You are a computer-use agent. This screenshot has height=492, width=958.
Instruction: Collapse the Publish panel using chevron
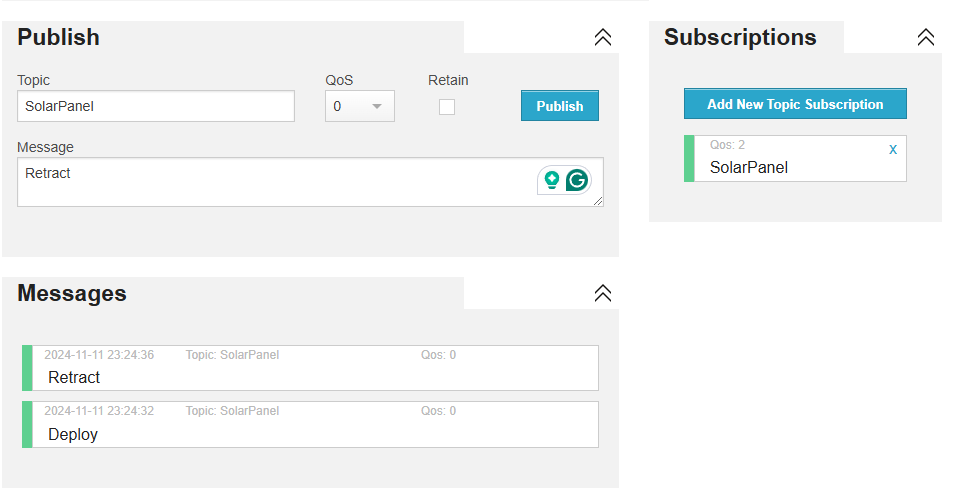[602, 37]
